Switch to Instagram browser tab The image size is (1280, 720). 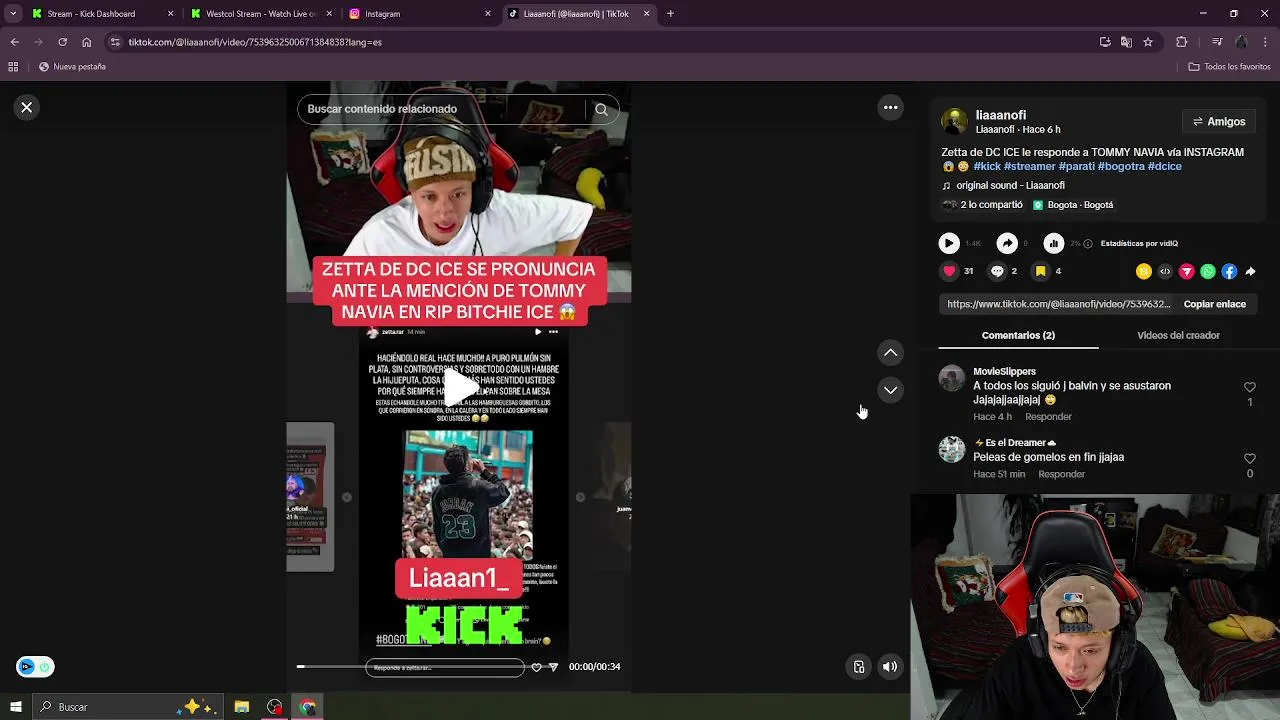point(420,14)
